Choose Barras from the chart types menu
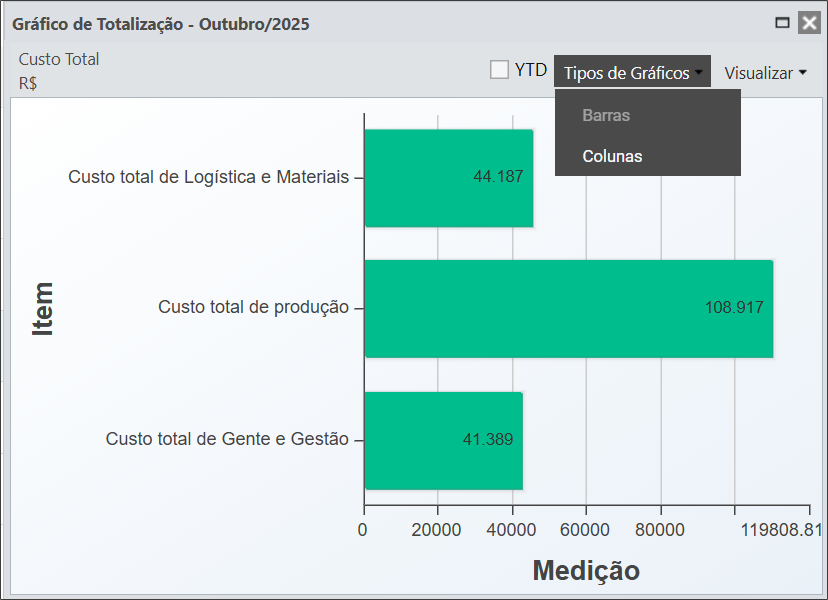 (x=606, y=115)
